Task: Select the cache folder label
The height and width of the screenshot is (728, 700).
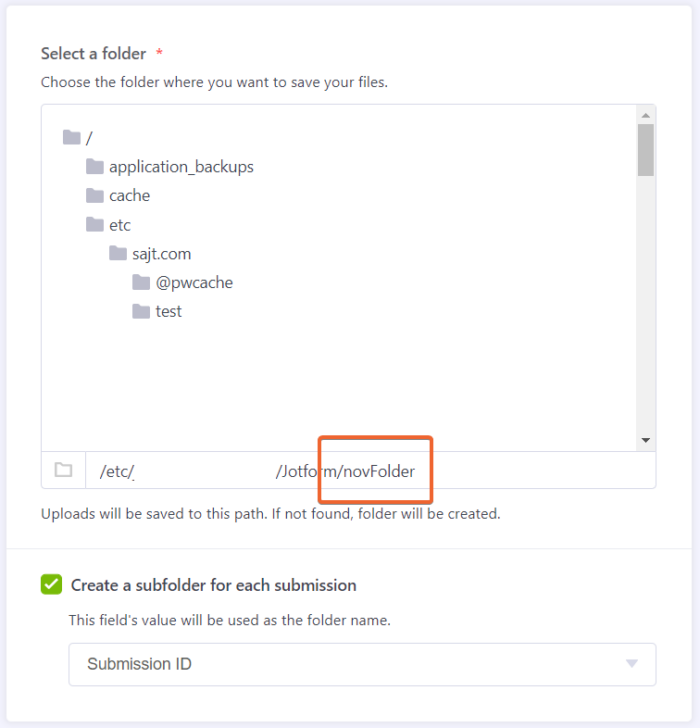Action: (x=129, y=195)
